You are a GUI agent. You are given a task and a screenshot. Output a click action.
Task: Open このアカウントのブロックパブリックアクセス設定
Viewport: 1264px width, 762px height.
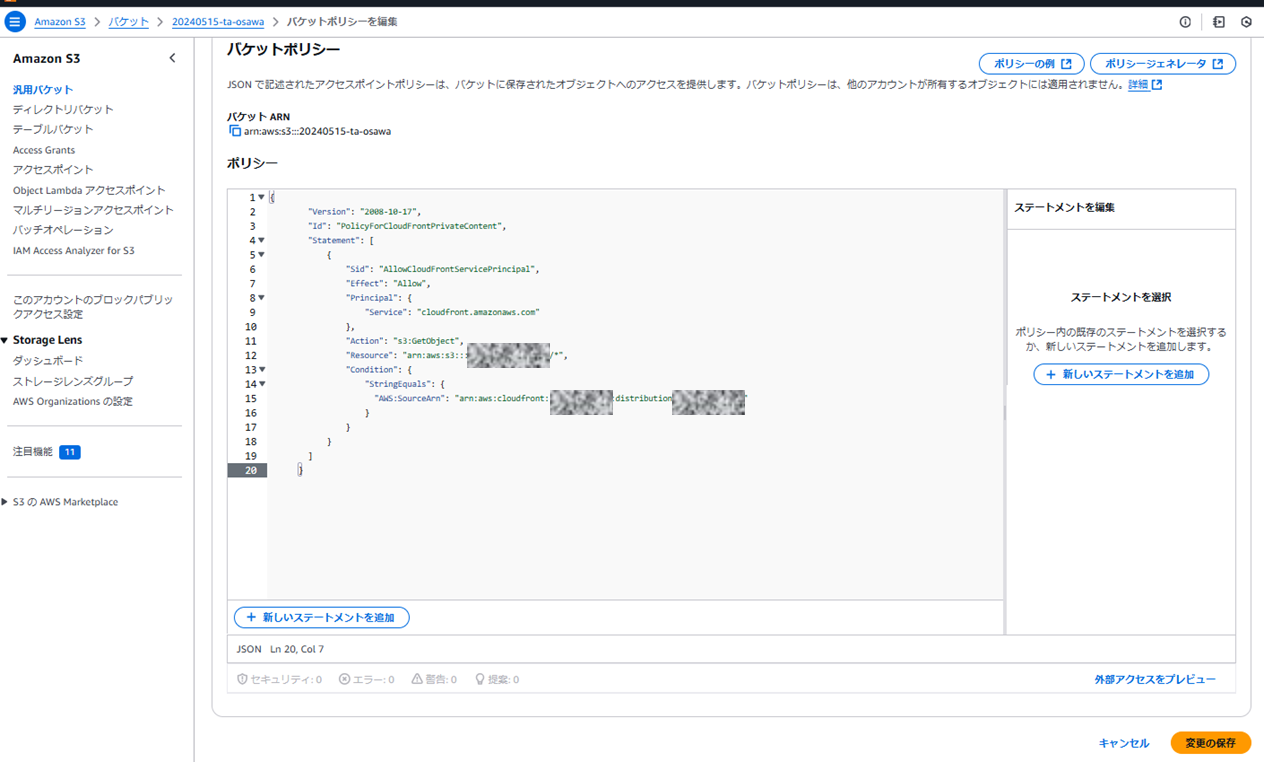[93, 306]
